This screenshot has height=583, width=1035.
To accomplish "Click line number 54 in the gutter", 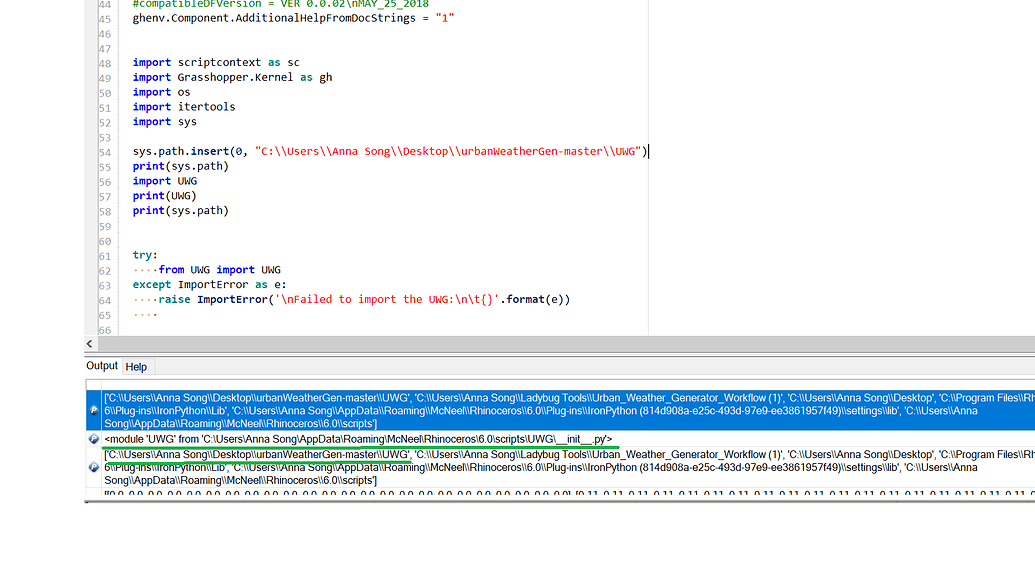I will tap(105, 151).
